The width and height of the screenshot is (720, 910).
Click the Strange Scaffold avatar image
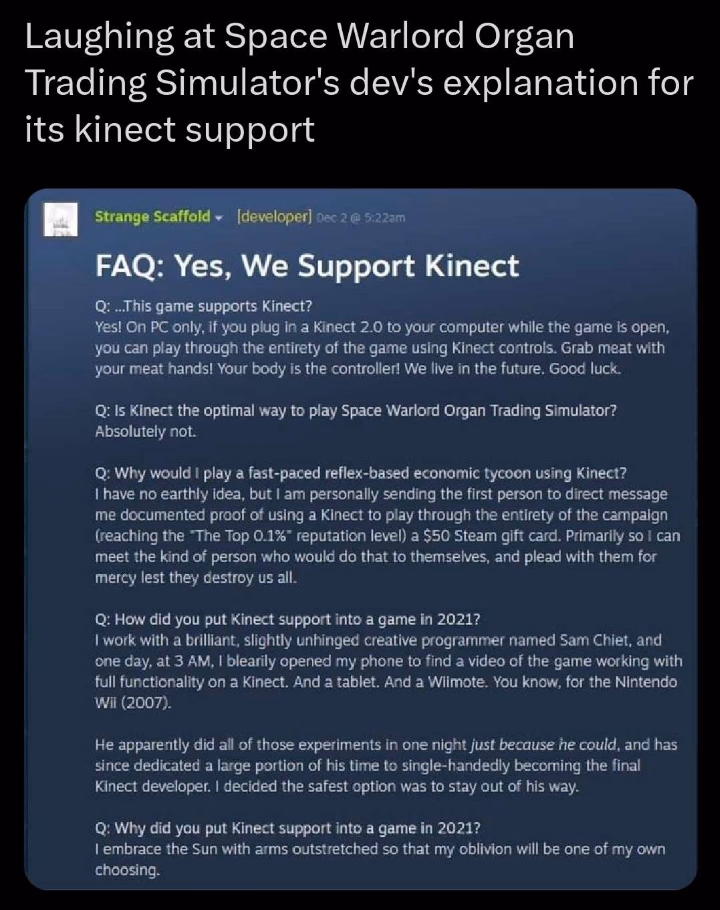tap(60, 219)
